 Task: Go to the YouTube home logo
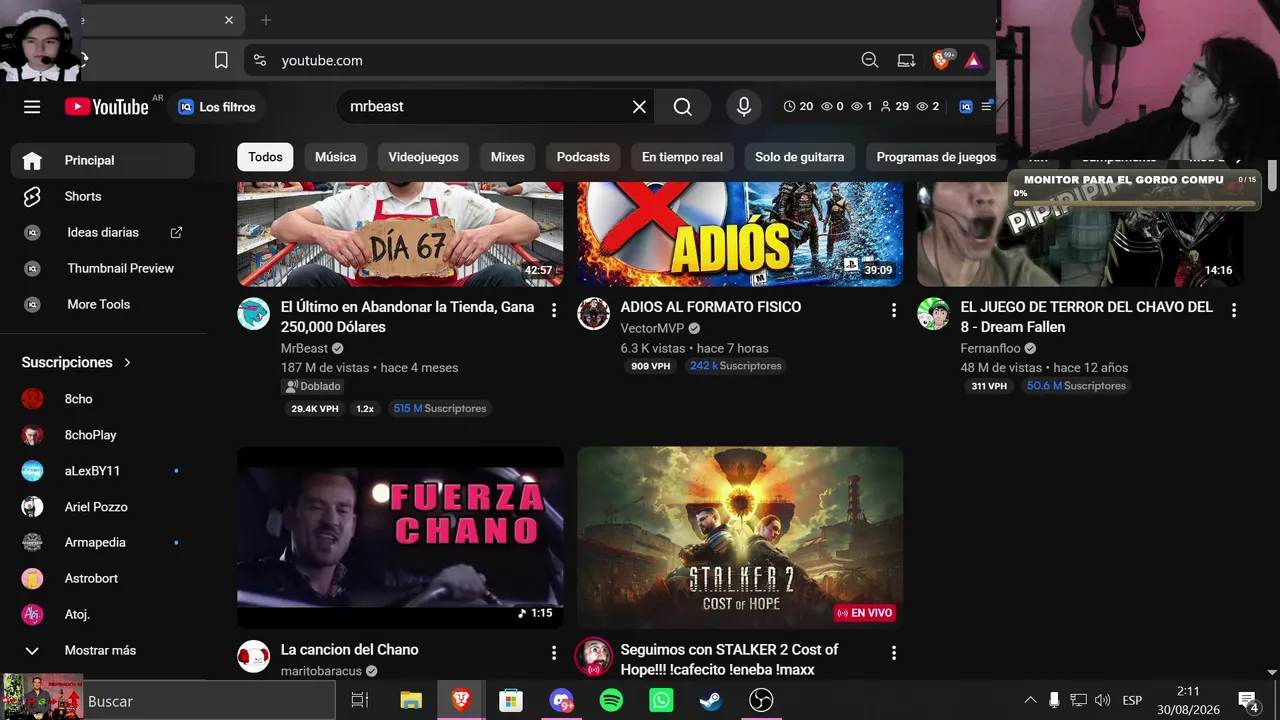coord(106,107)
